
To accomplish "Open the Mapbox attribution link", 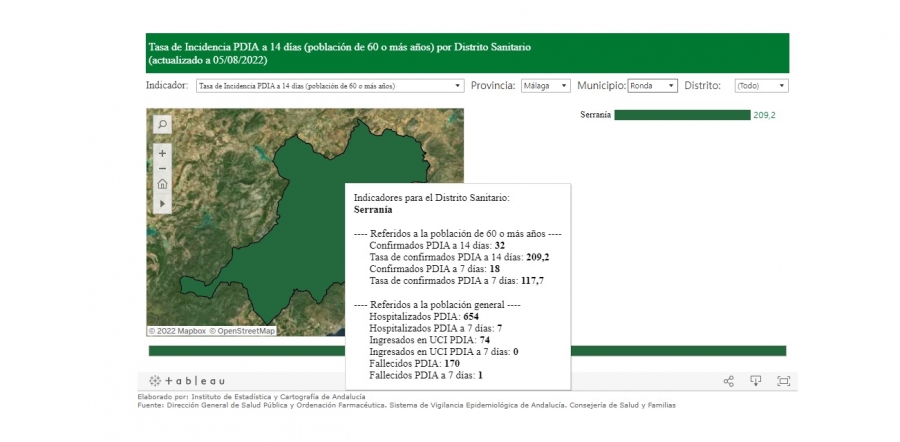I will click(180, 331).
